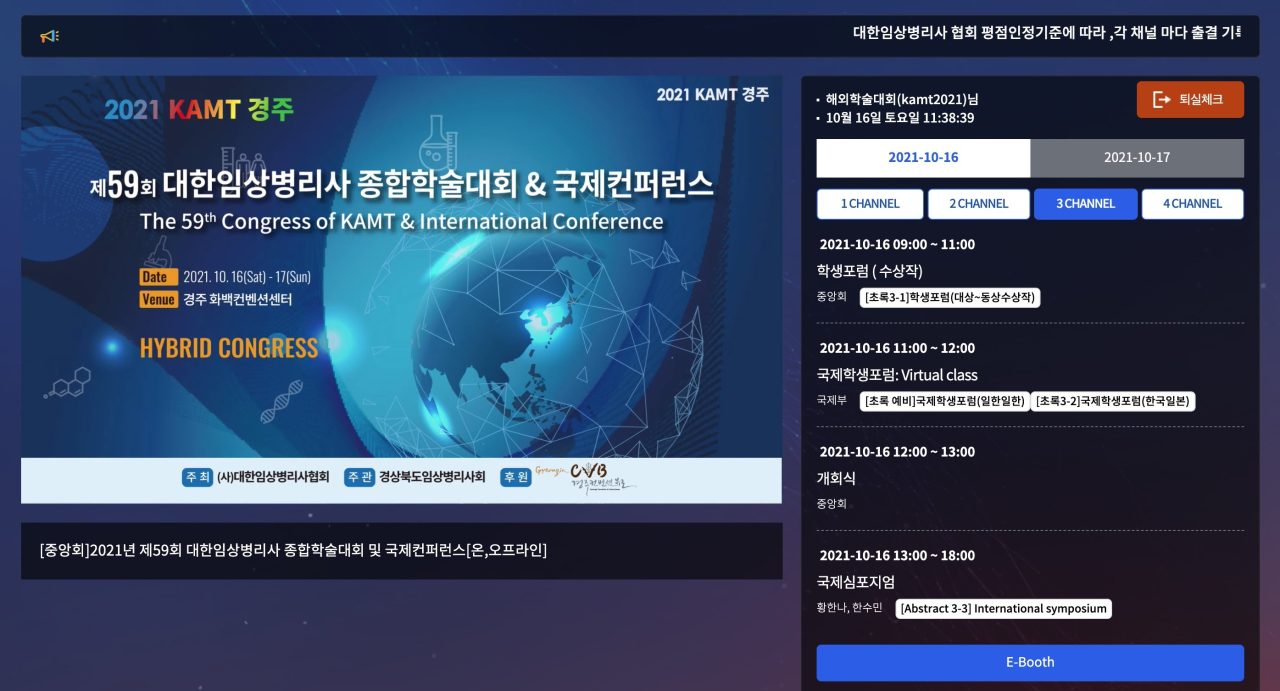This screenshot has height=691, width=1280.
Task: Click the HYBRID CONGRESS text on banner
Action: (229, 348)
